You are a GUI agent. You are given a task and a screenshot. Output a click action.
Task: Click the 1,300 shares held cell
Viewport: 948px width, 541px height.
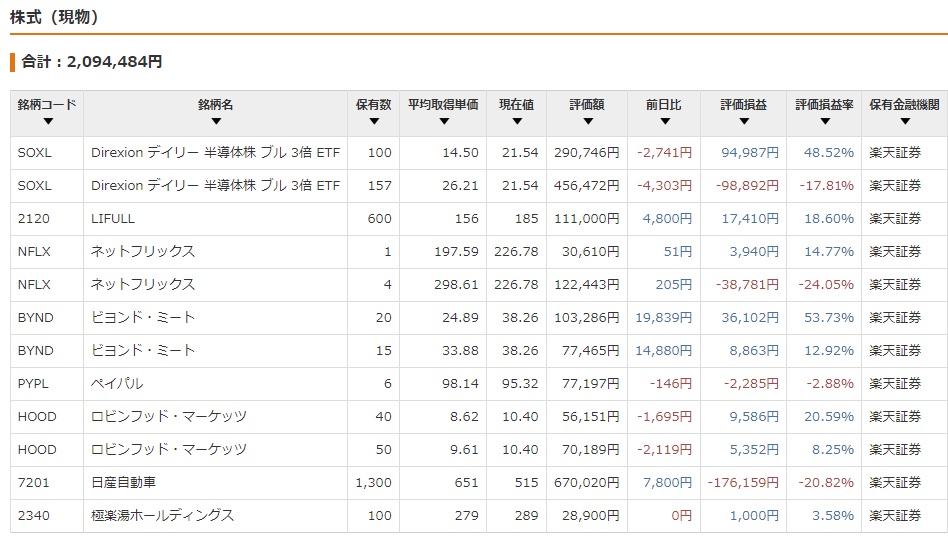coord(374,483)
